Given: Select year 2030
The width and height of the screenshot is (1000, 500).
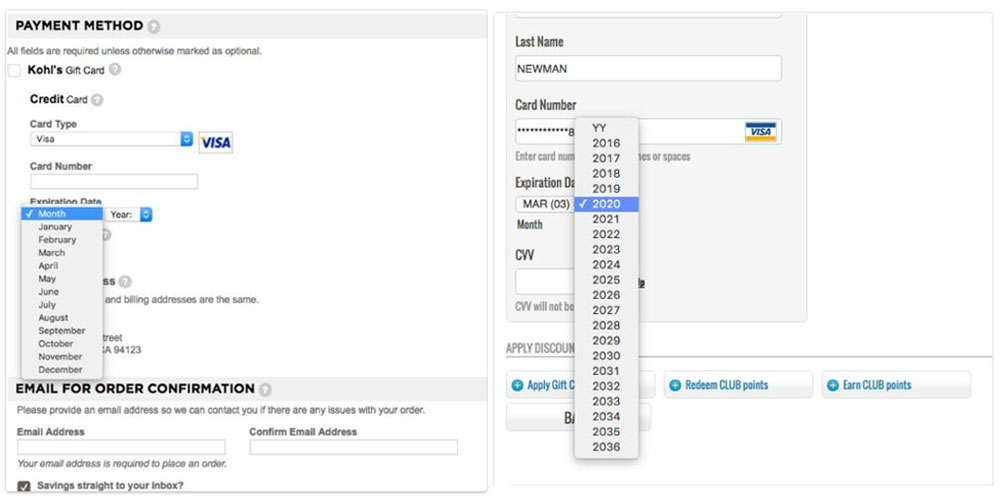Looking at the screenshot, I should pyautogui.click(x=606, y=356).
